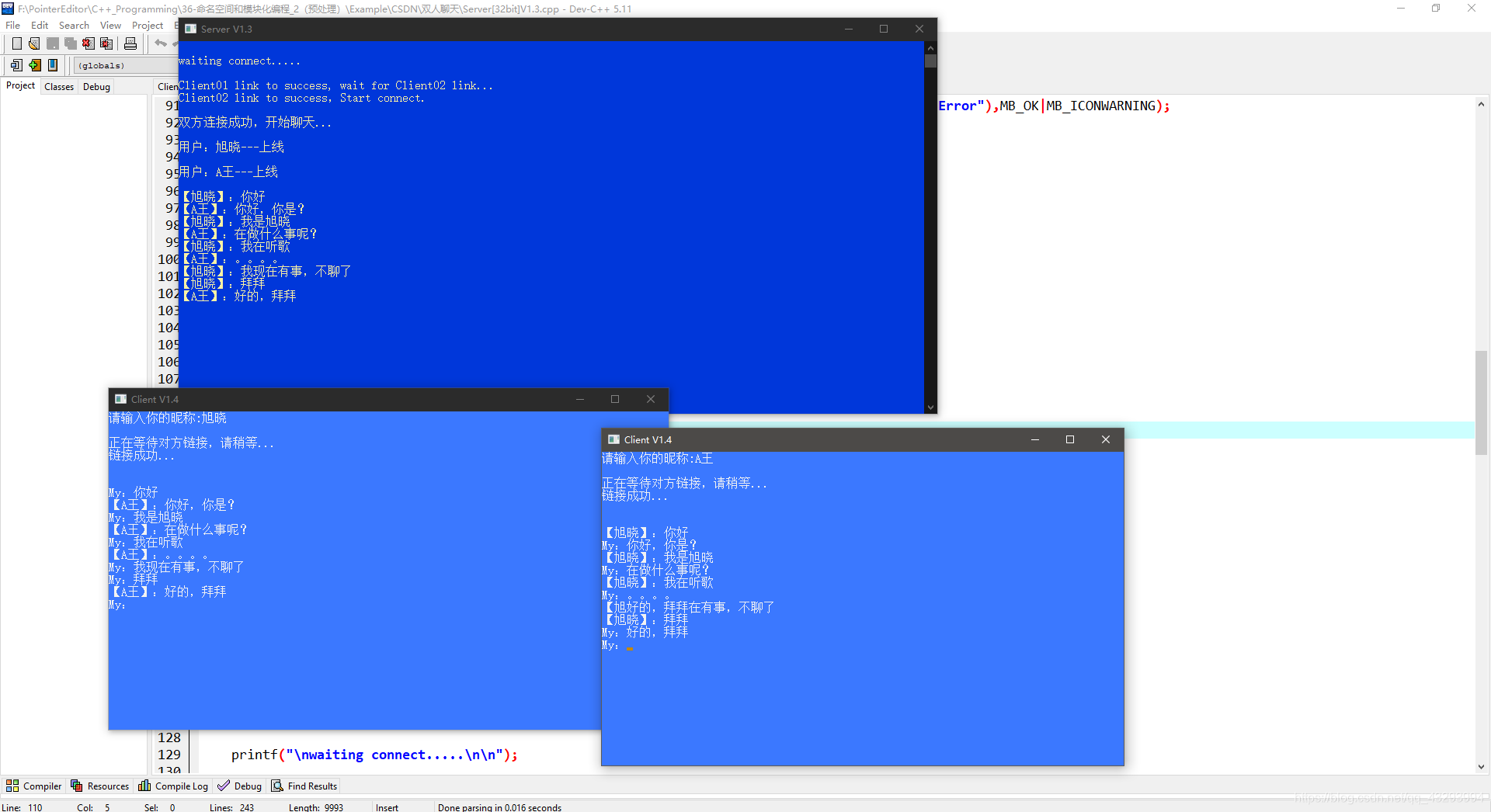
Task: Minimize the Dev-C++ main window
Action: click(1401, 9)
